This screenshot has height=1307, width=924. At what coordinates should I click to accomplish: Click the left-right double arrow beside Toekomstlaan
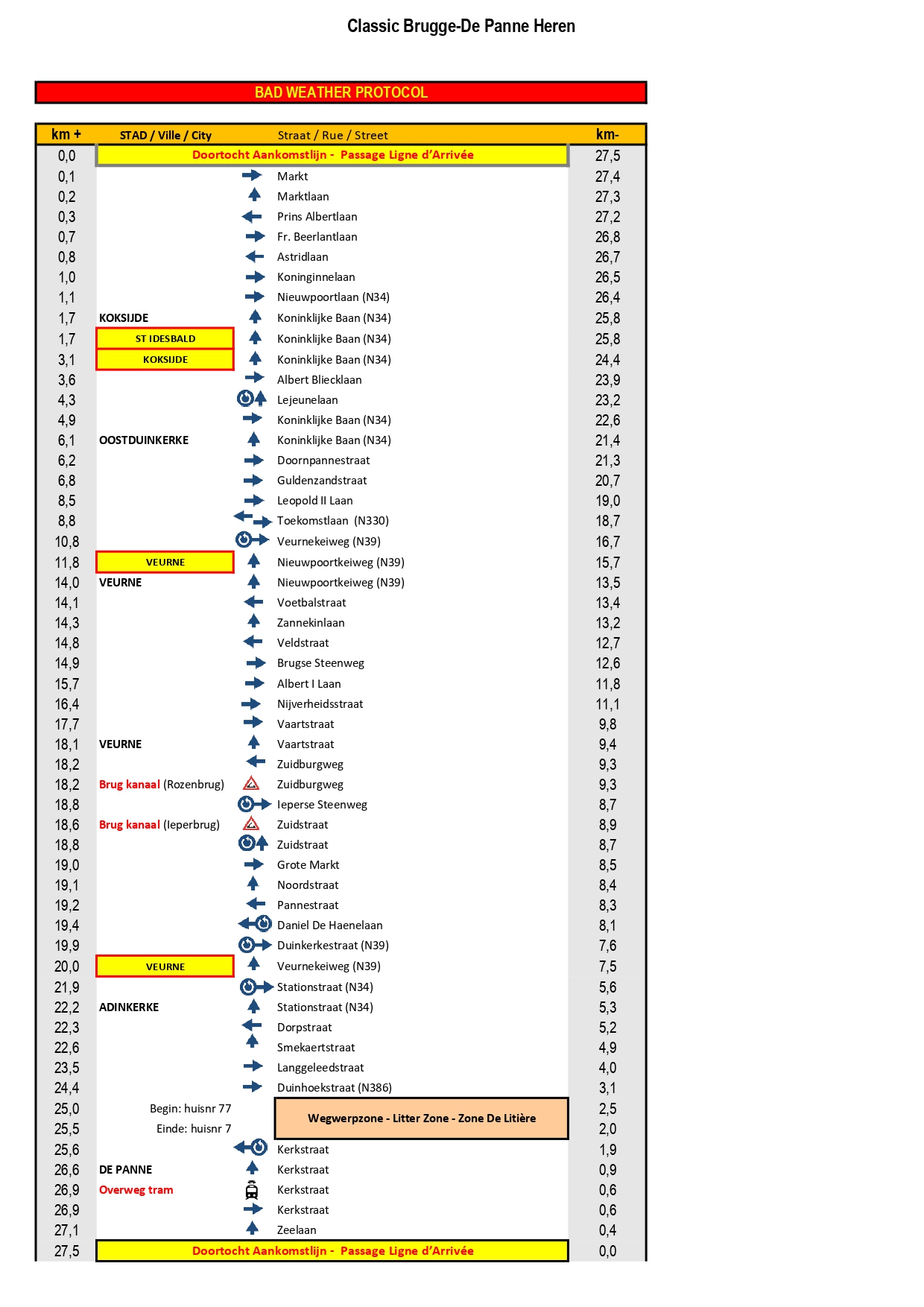(253, 519)
